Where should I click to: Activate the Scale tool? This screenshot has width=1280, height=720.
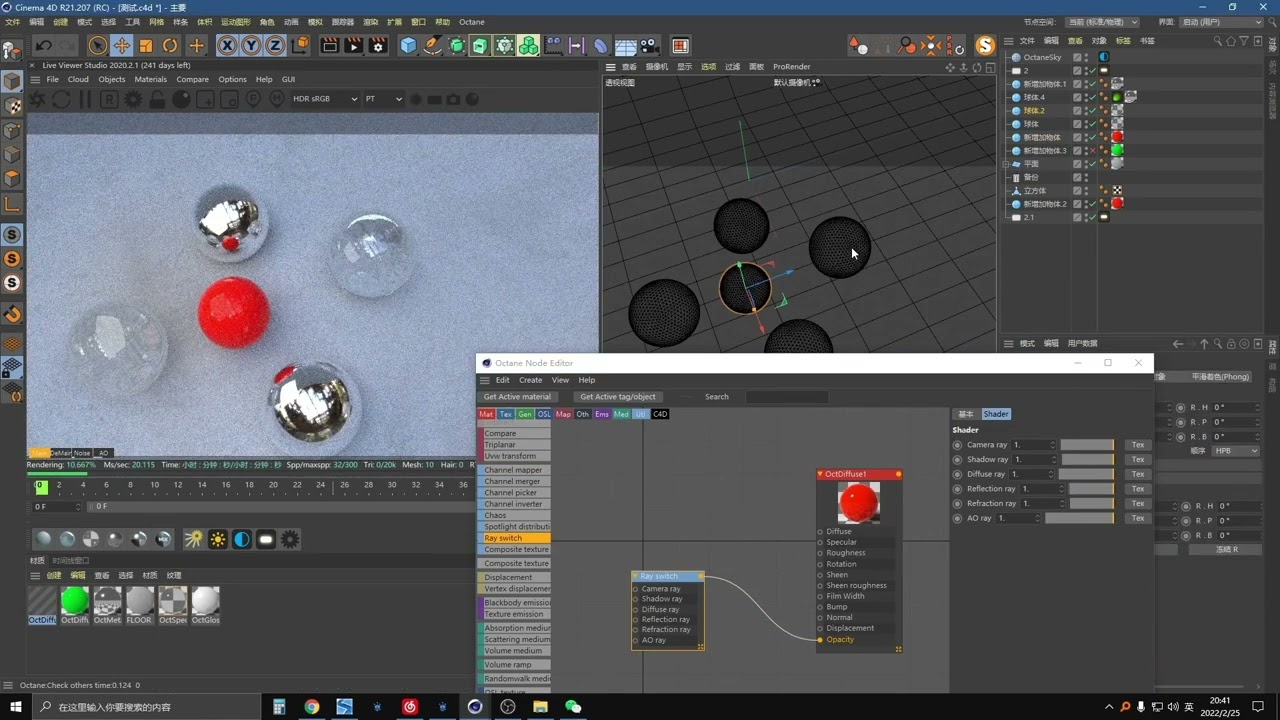pos(146,46)
